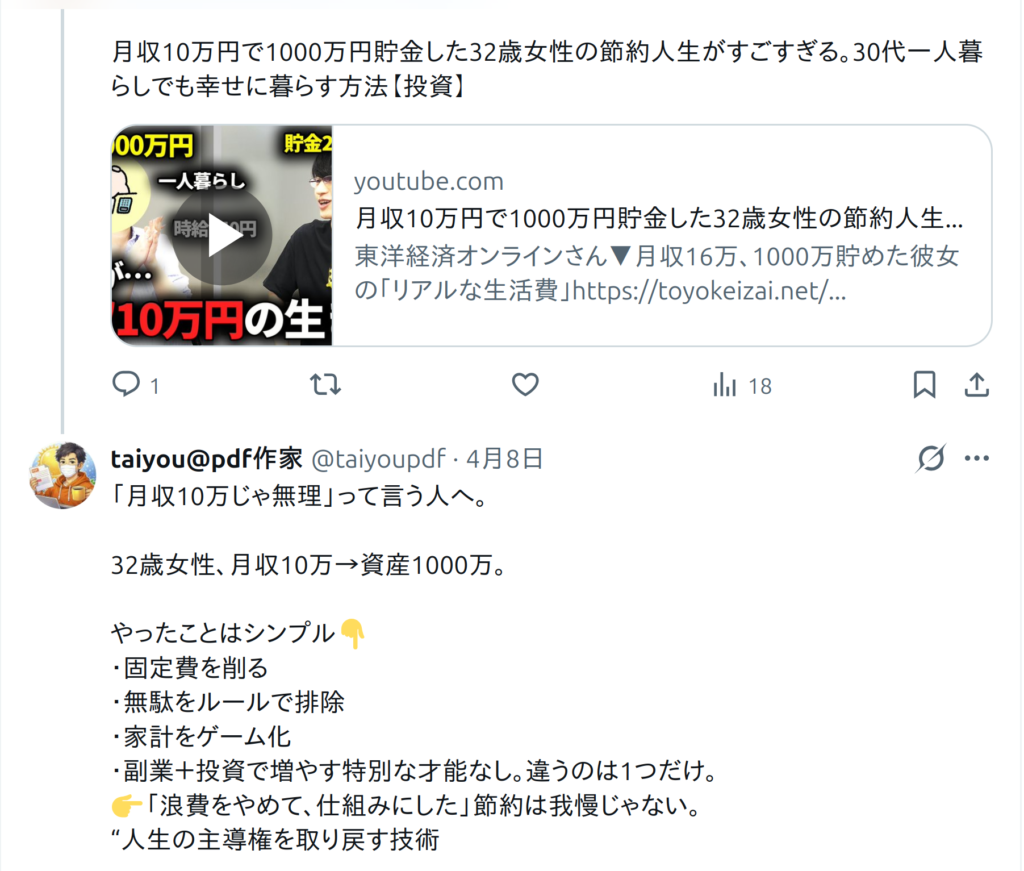Open the three-dot more menu on taiyou's post
This screenshot has width=1024, height=871.
point(977,458)
